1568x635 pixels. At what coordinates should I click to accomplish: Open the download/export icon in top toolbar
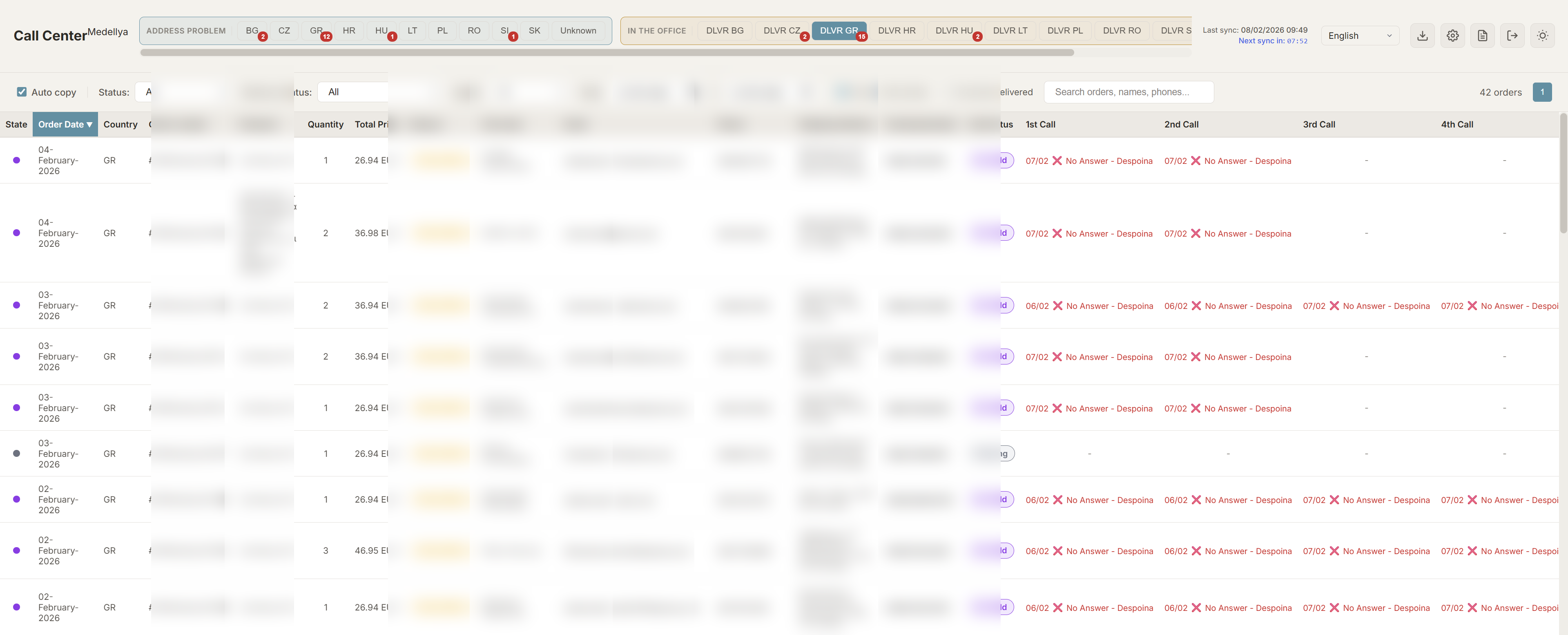click(x=1423, y=35)
